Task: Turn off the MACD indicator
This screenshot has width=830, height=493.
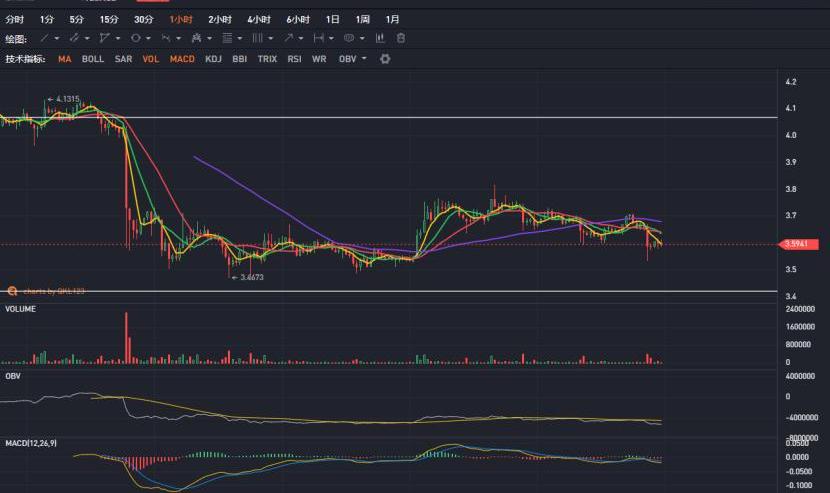Action: click(182, 59)
